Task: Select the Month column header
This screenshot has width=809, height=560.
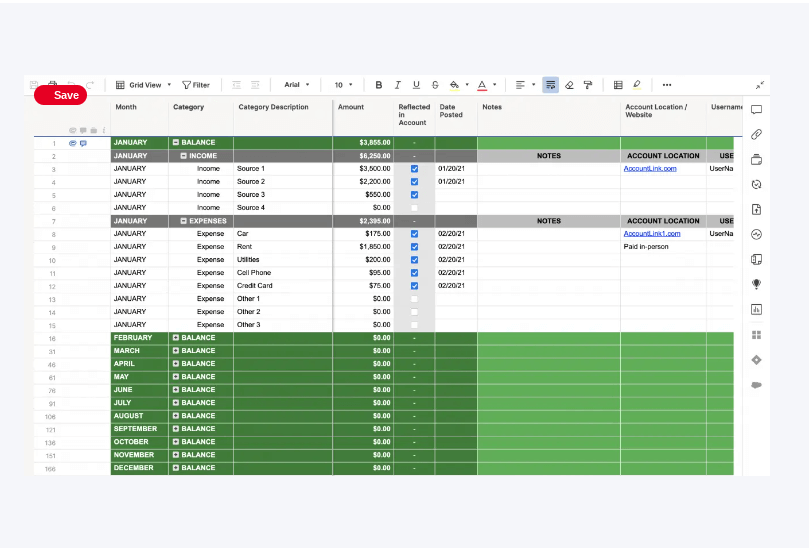Action: (139, 117)
